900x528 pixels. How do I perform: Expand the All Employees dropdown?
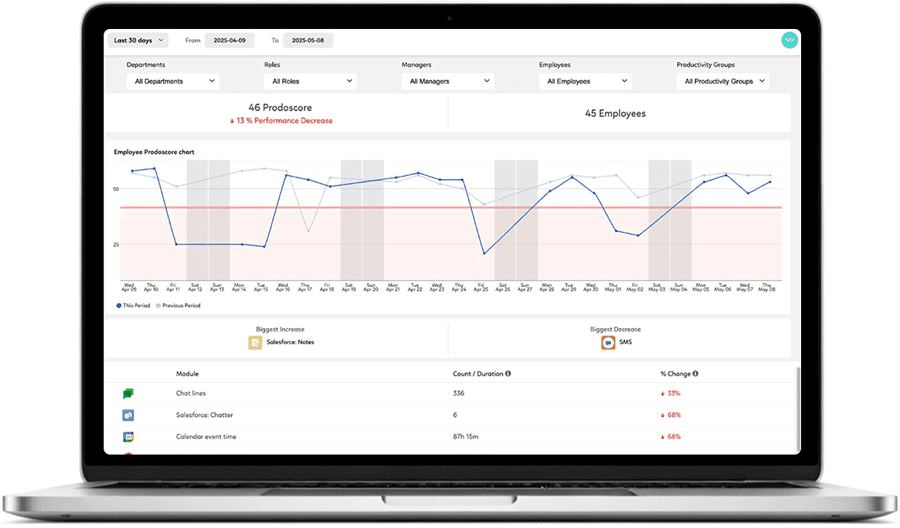[585, 81]
